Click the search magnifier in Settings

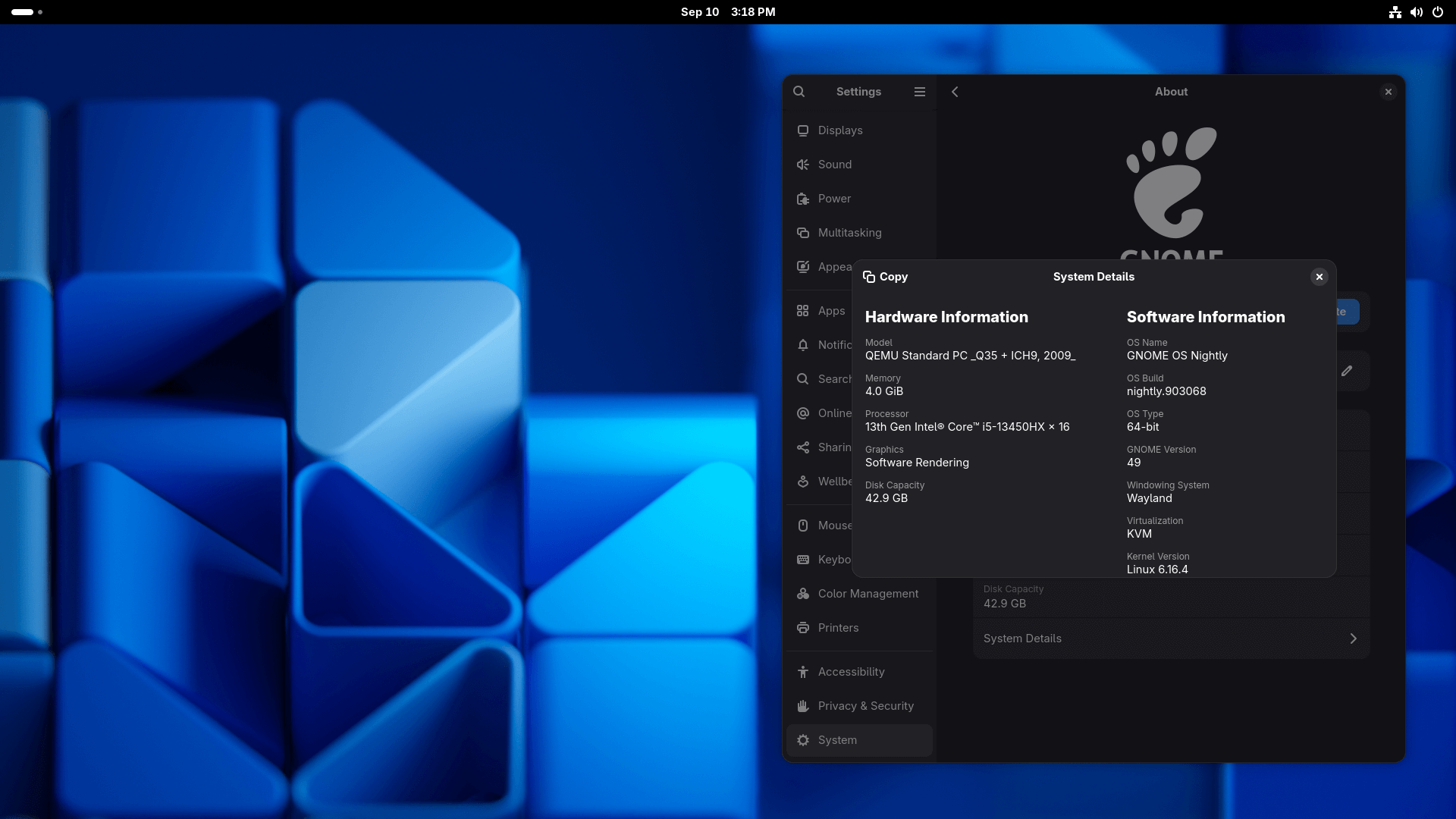click(x=799, y=91)
